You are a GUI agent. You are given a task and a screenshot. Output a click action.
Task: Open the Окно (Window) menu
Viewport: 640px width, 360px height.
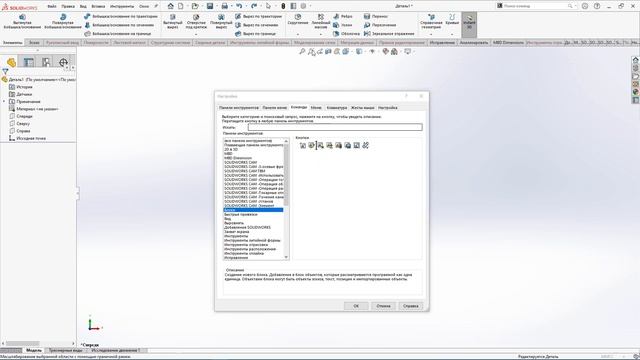144,7
